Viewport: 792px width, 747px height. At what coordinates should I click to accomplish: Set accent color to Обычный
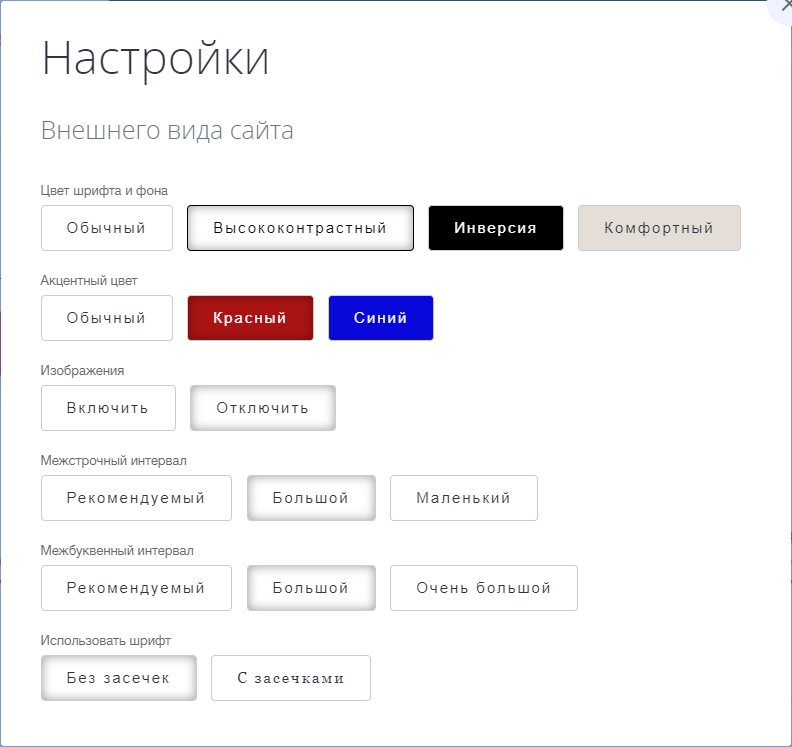pyautogui.click(x=107, y=318)
